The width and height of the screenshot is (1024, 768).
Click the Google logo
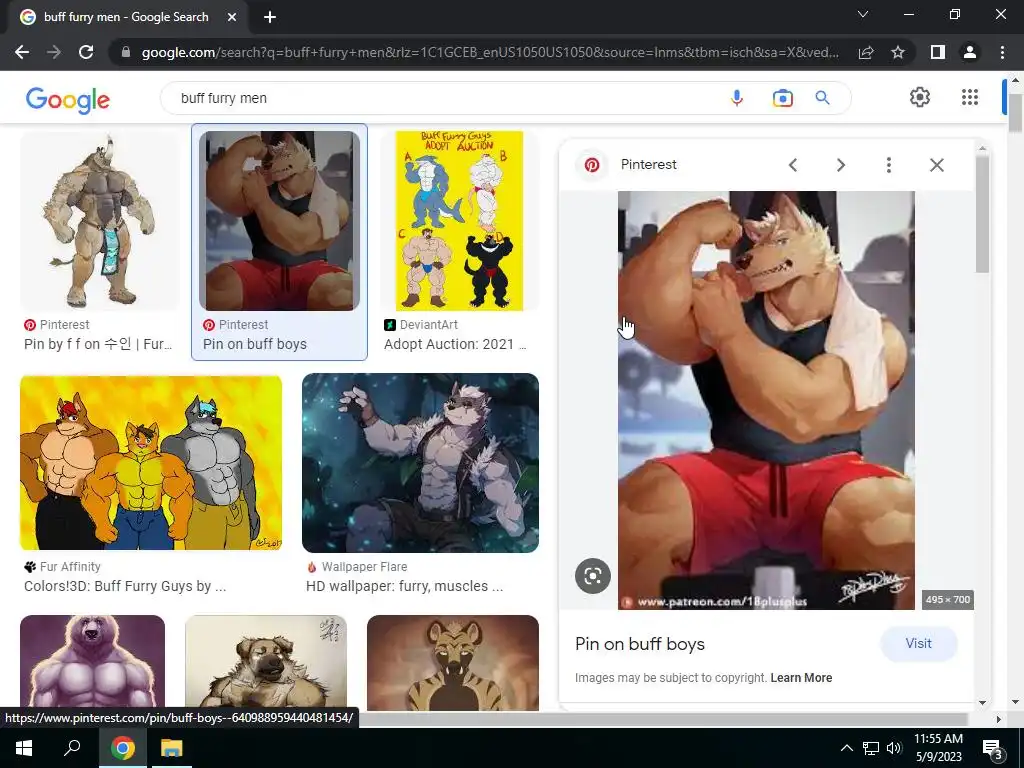click(x=68, y=100)
